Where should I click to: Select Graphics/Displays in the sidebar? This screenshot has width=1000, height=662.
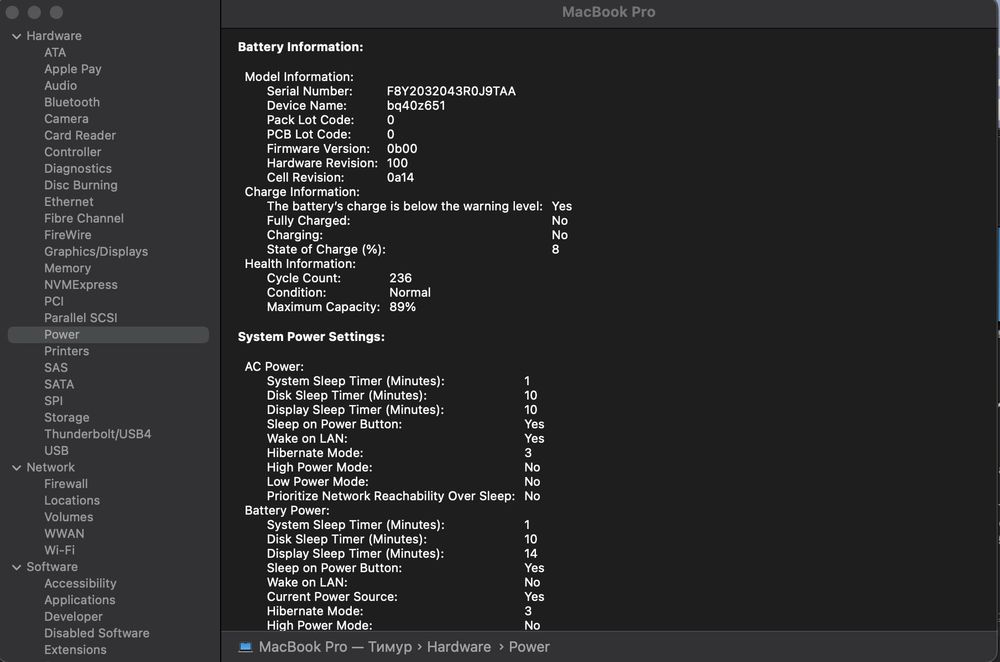pos(96,251)
